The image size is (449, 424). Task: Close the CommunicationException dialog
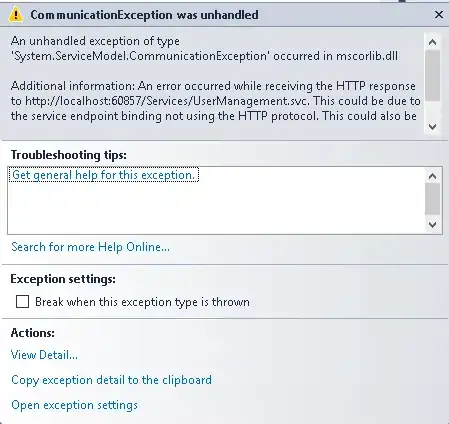[x=439, y=15]
